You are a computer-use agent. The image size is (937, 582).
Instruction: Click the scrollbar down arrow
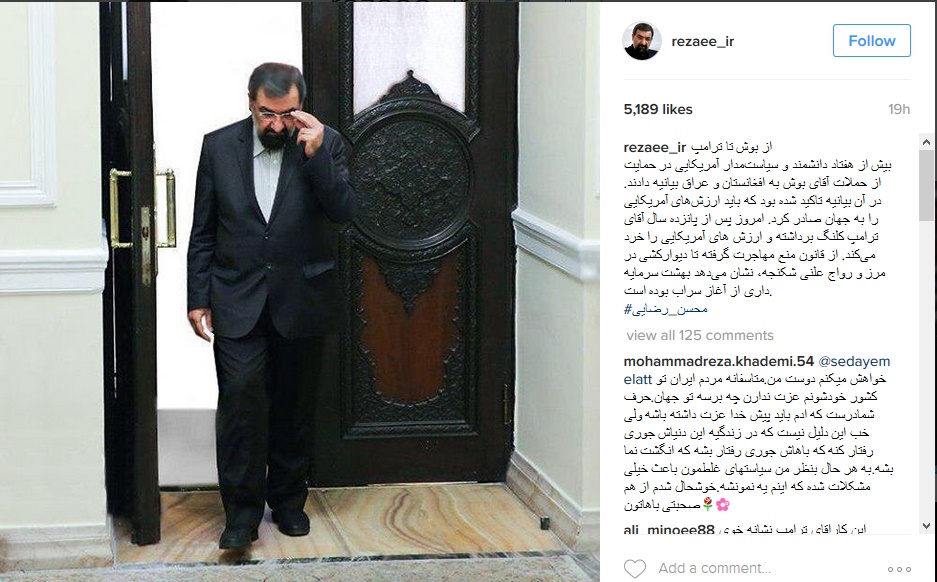click(926, 526)
